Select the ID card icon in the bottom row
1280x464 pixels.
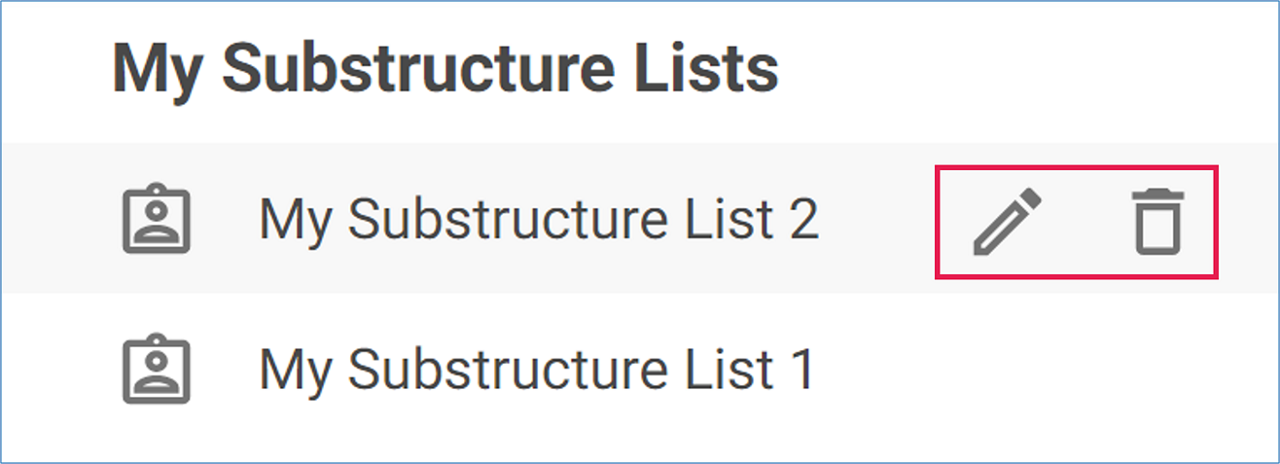pyautogui.click(x=156, y=370)
